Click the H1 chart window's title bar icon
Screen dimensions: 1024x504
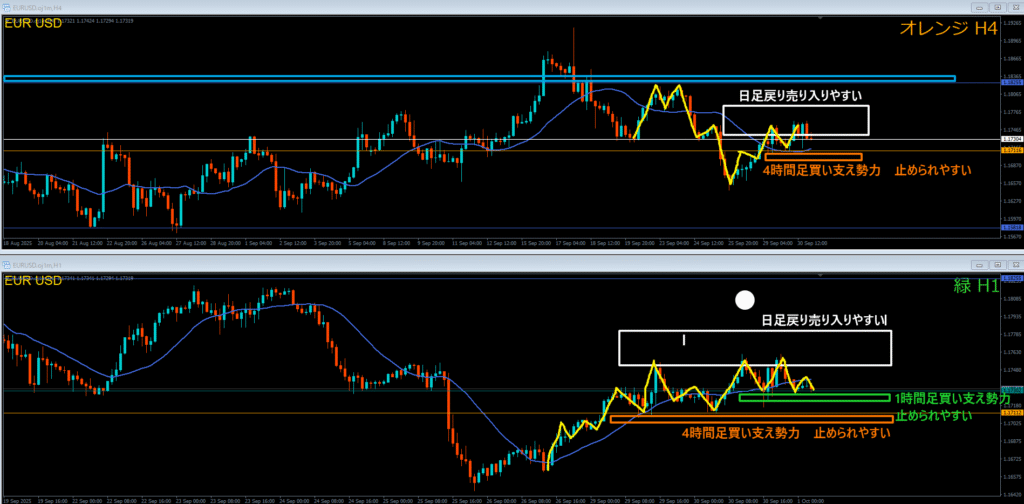click(7, 264)
